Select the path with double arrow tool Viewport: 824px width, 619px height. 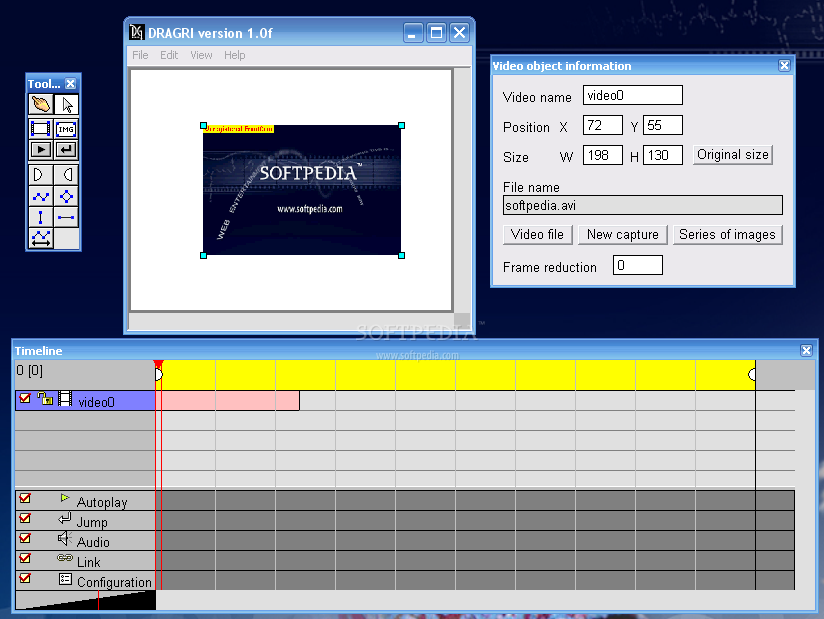tap(40, 238)
